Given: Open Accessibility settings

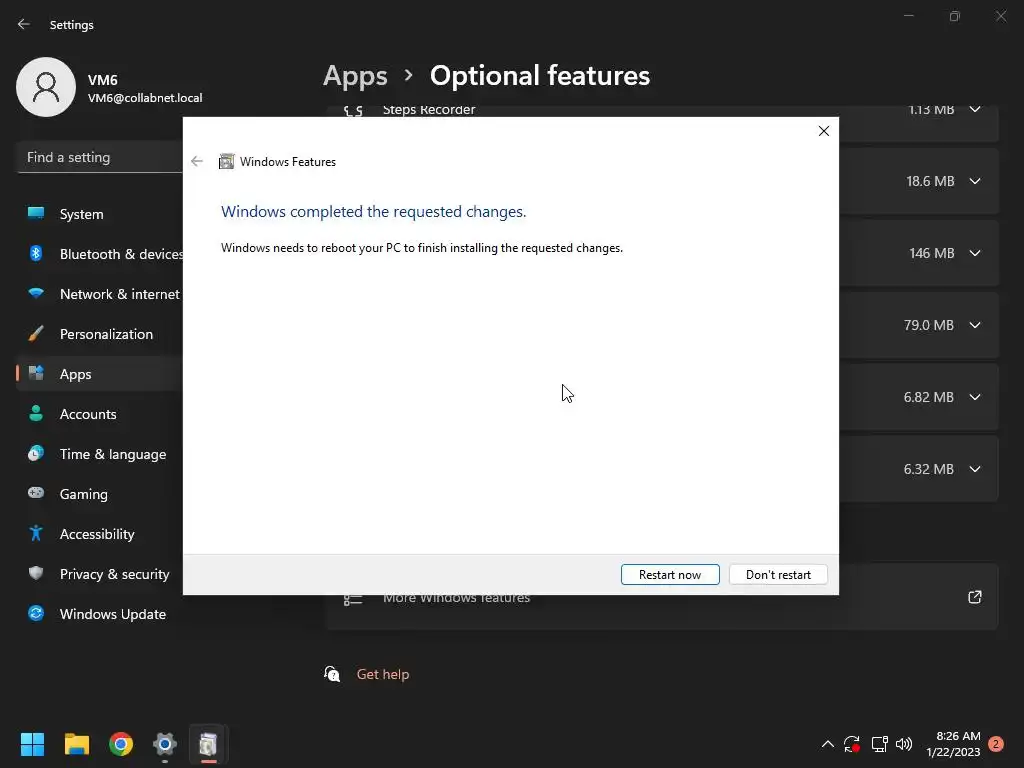Looking at the screenshot, I should (x=99, y=534).
